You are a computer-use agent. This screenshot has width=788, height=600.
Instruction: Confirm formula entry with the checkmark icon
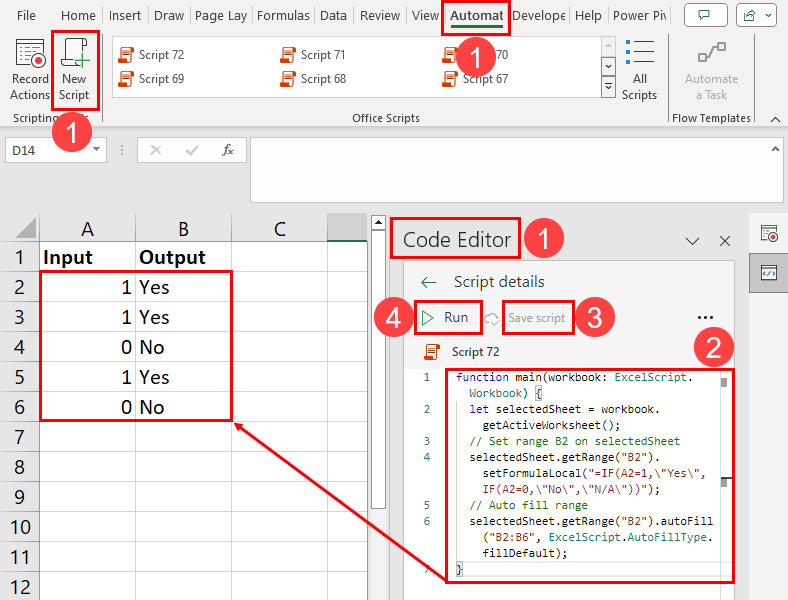[x=192, y=150]
